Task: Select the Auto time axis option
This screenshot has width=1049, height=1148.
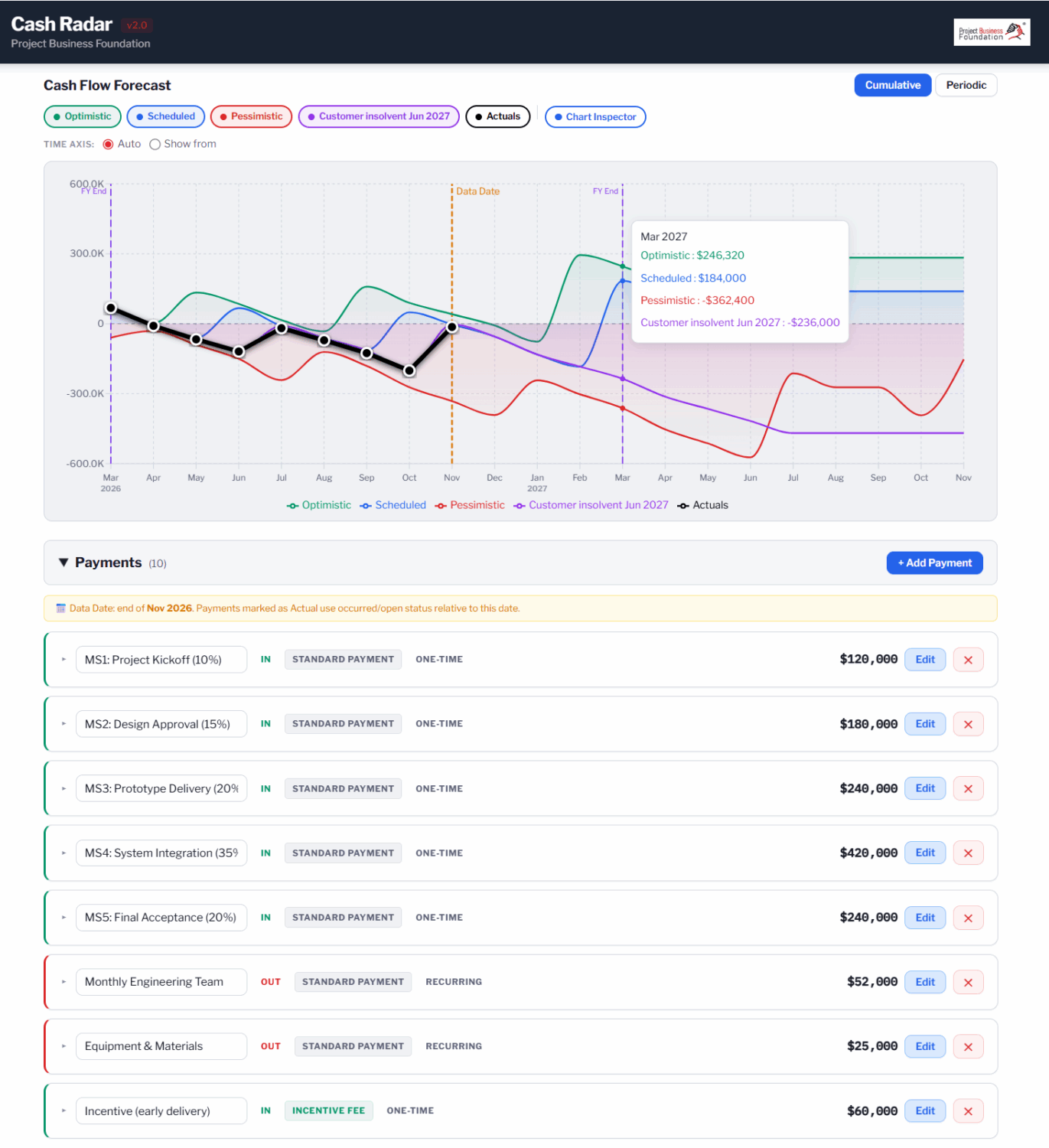Action: [109, 145]
